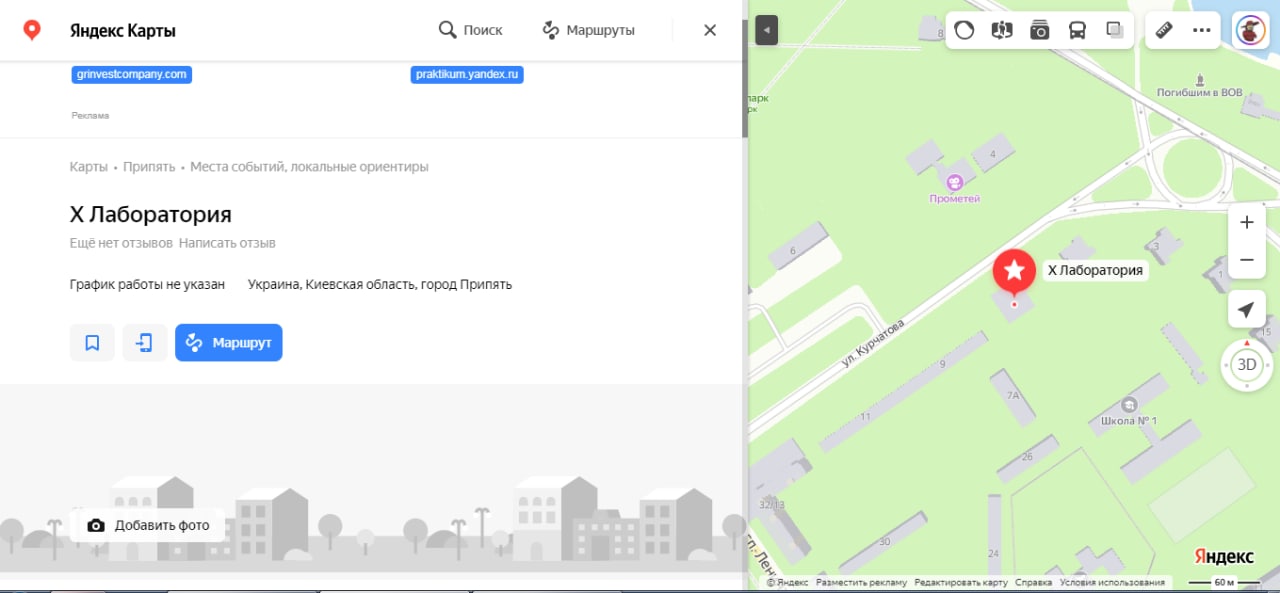Click График работы не указан text
Image resolution: width=1280 pixels, height=593 pixels.
point(147,284)
